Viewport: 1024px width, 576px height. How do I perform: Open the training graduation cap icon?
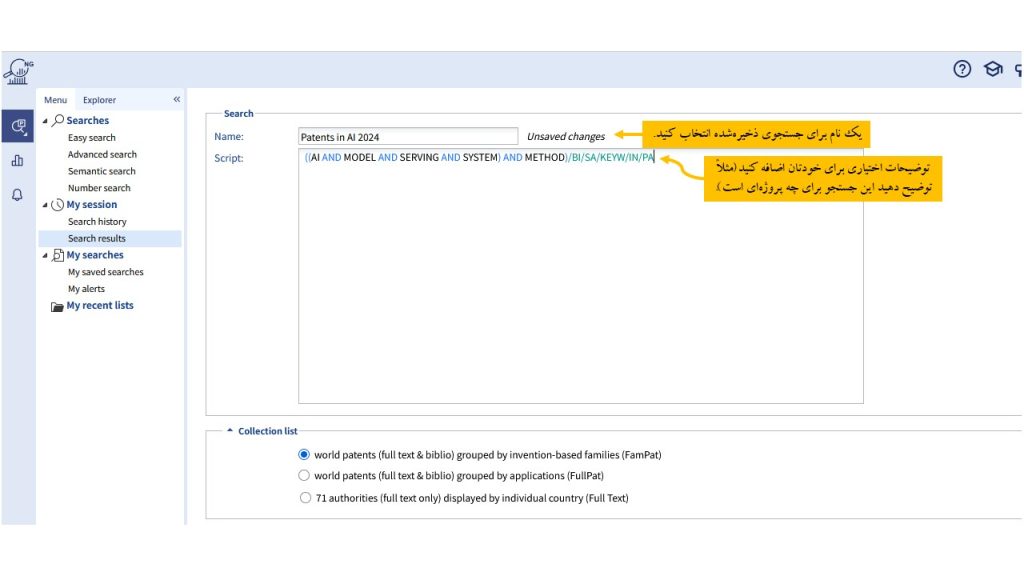click(x=993, y=69)
